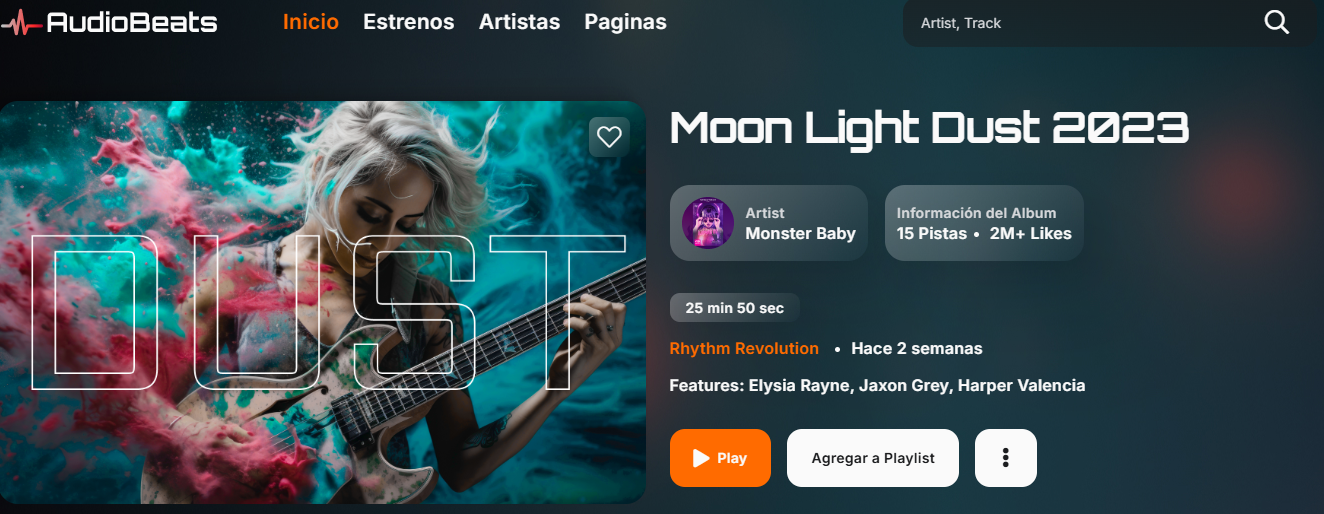1324x514 pixels.
Task: Start playback with the orange Play button
Action: coord(720,458)
